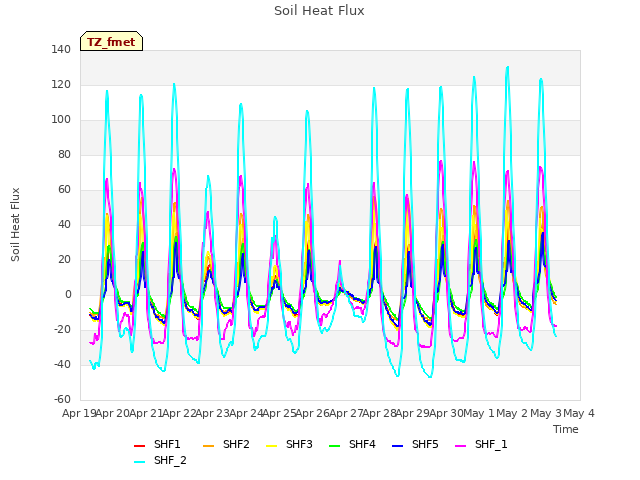640x480 pixels.
Task: Click the Apr 19 x-axis label
Action: click(80, 413)
